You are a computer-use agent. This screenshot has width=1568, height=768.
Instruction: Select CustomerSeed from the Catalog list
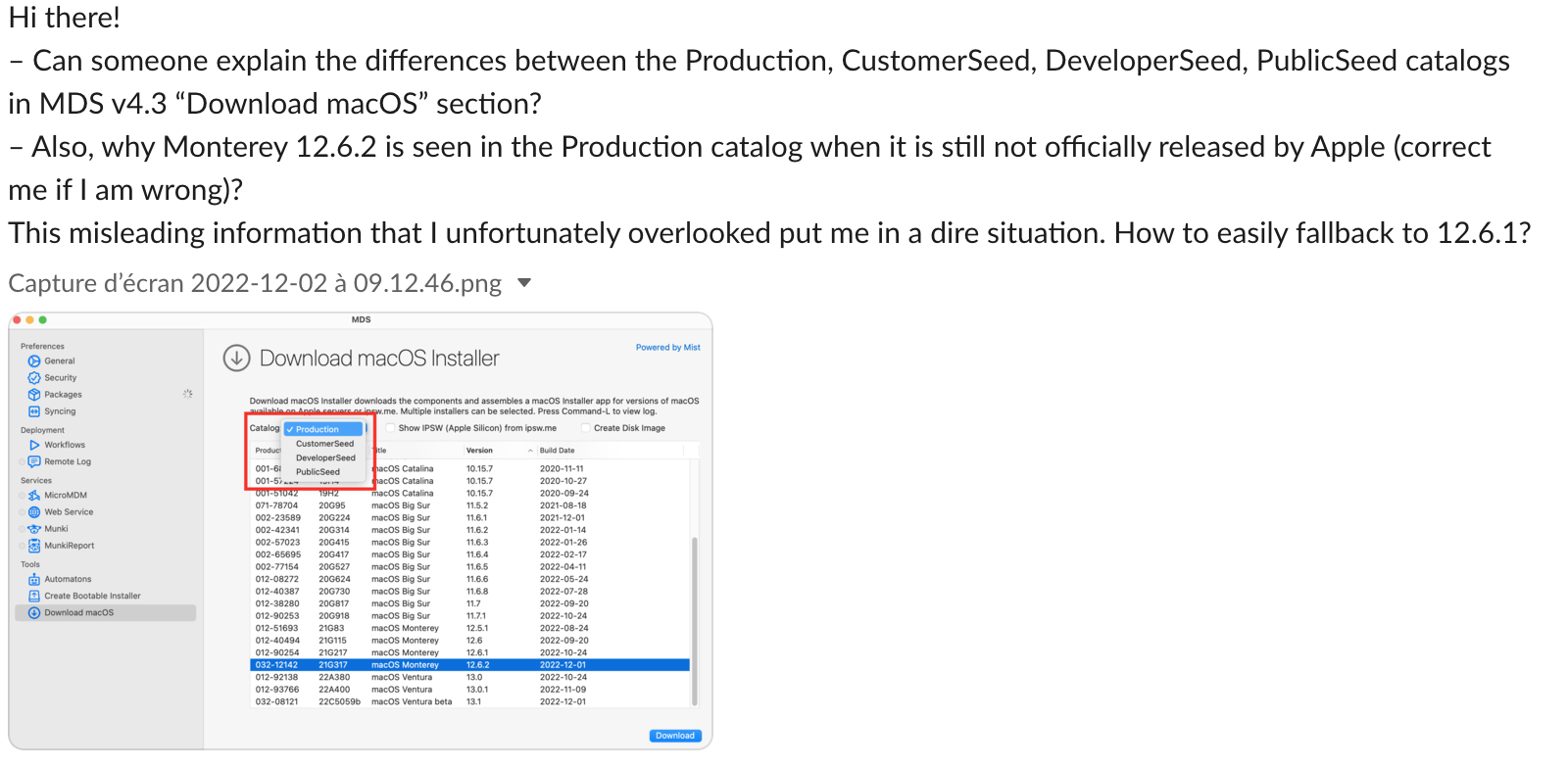click(323, 444)
